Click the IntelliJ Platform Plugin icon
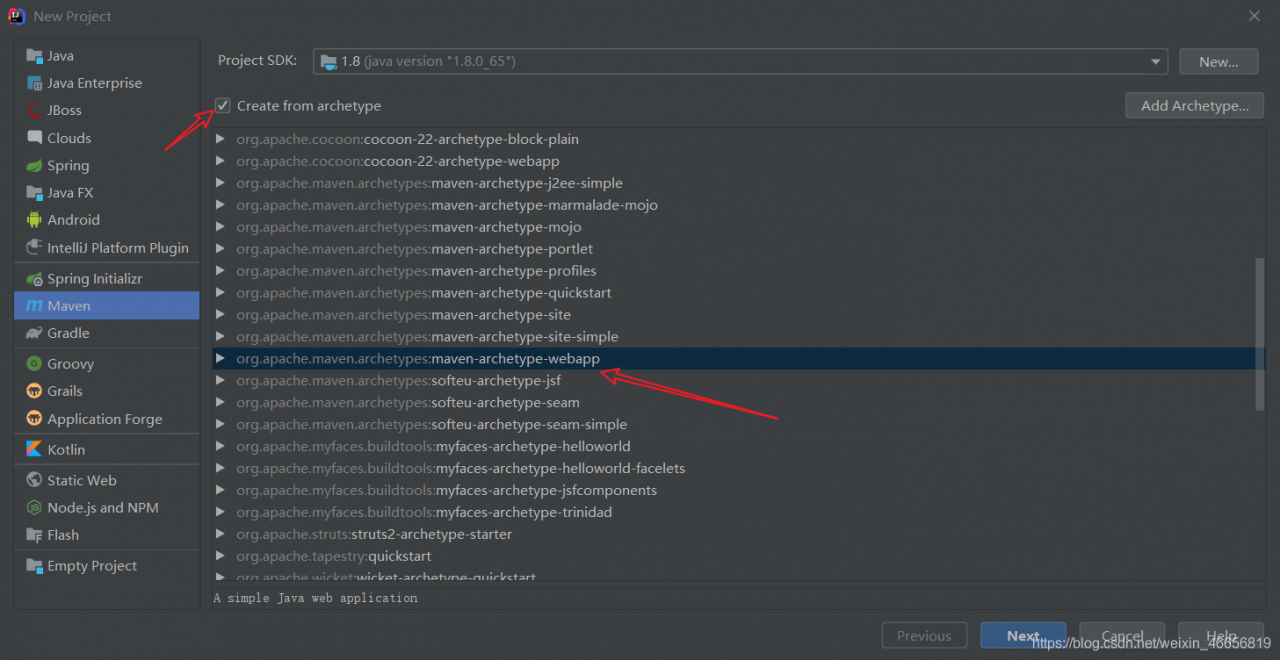This screenshot has height=660, width=1280. click(x=34, y=247)
